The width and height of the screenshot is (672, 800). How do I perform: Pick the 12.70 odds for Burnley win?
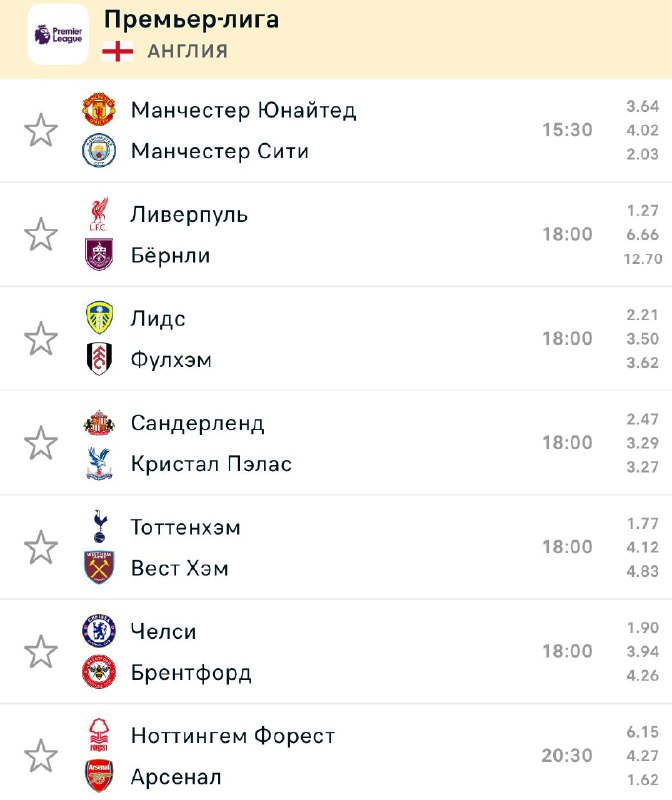[640, 259]
